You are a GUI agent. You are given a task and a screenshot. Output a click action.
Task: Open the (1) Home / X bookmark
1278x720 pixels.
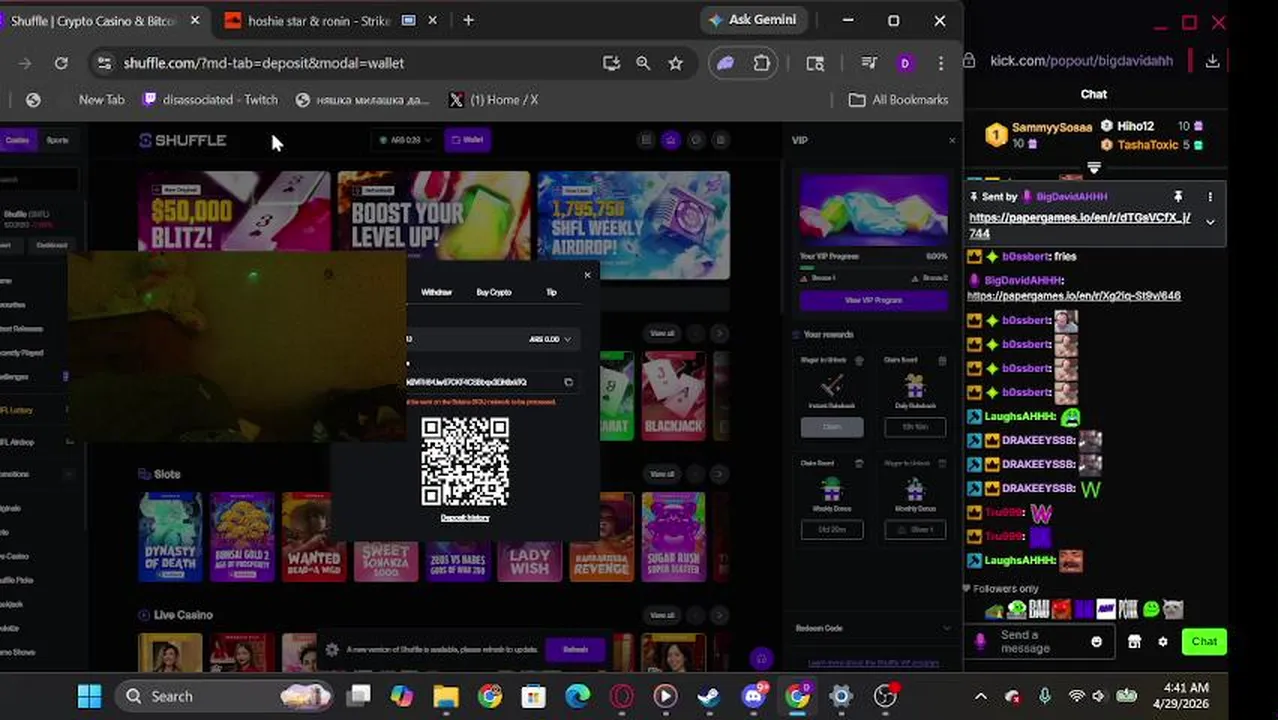494,100
